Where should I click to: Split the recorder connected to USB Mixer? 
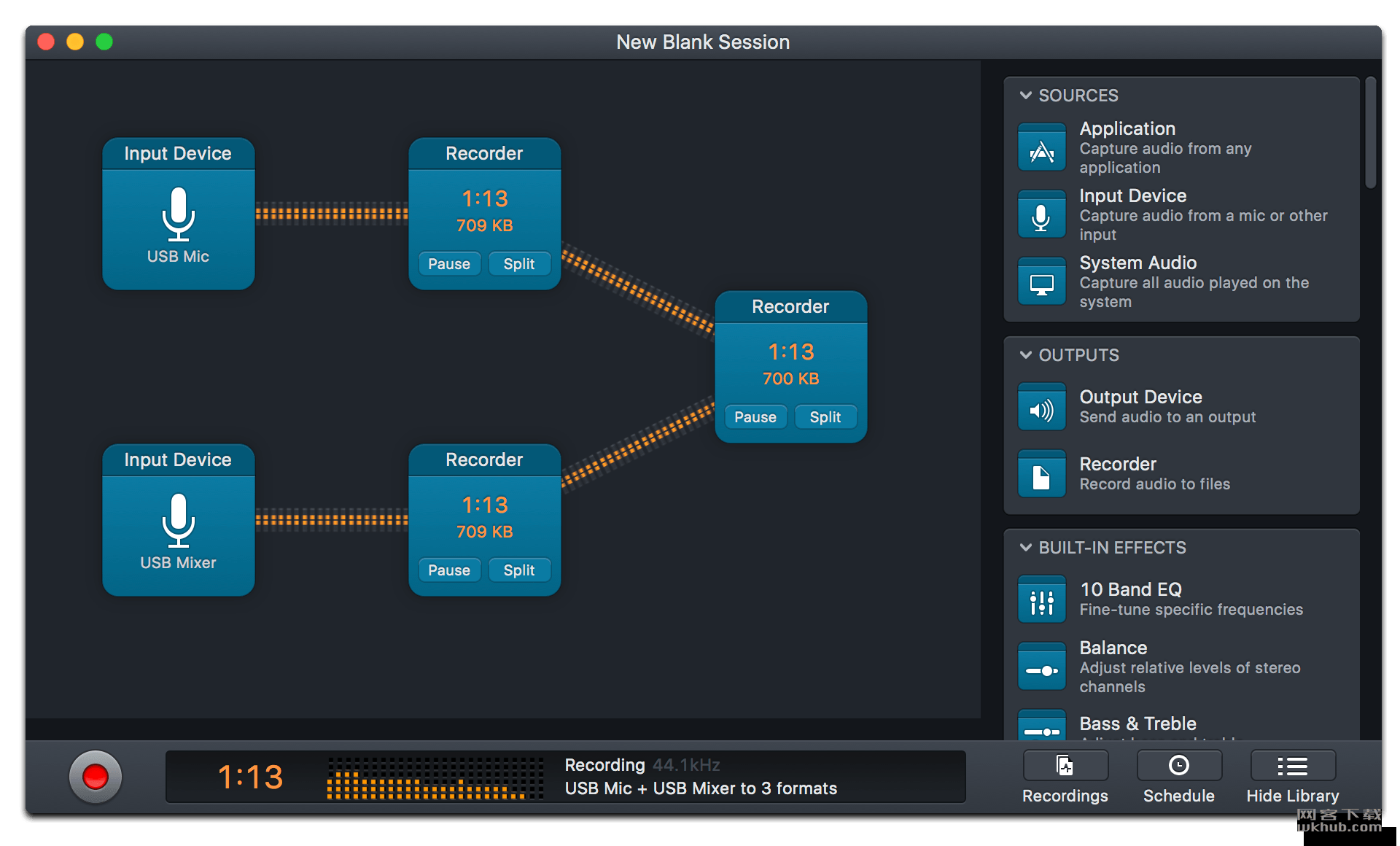(519, 570)
